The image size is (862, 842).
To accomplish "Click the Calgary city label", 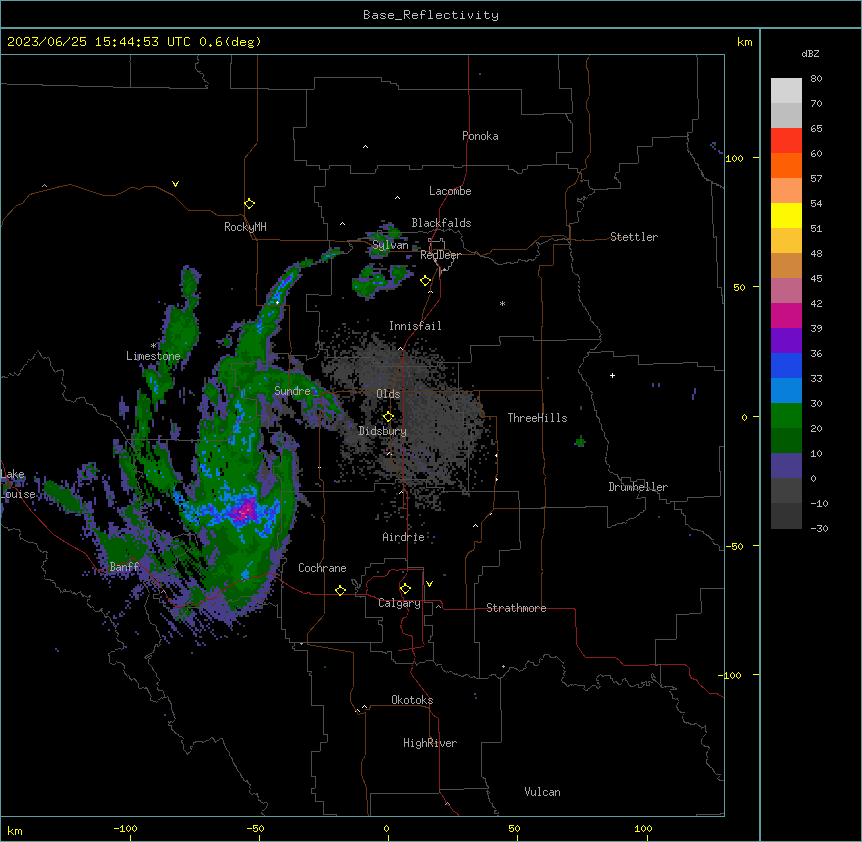I will pos(399,603).
